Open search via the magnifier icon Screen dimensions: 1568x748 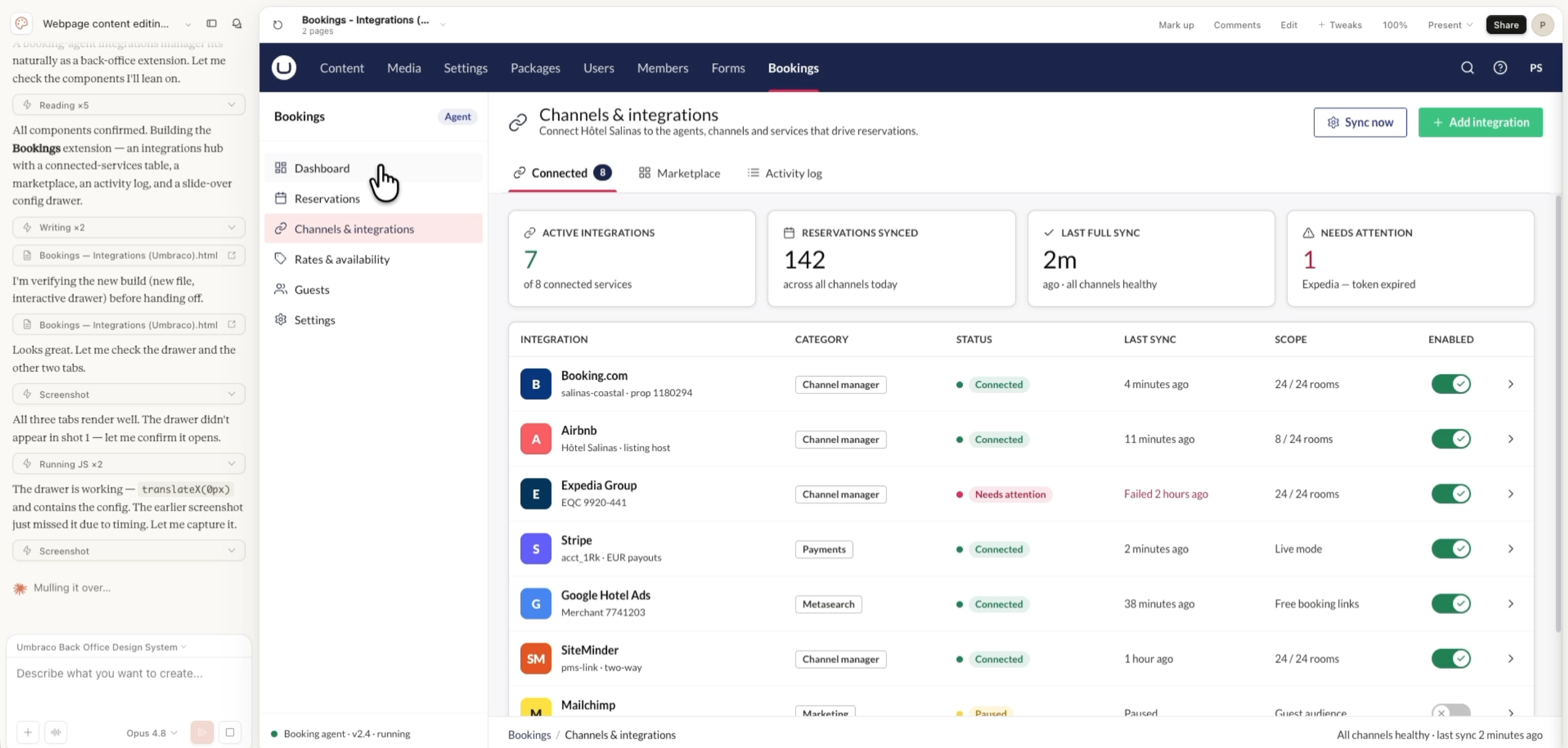point(1467,68)
